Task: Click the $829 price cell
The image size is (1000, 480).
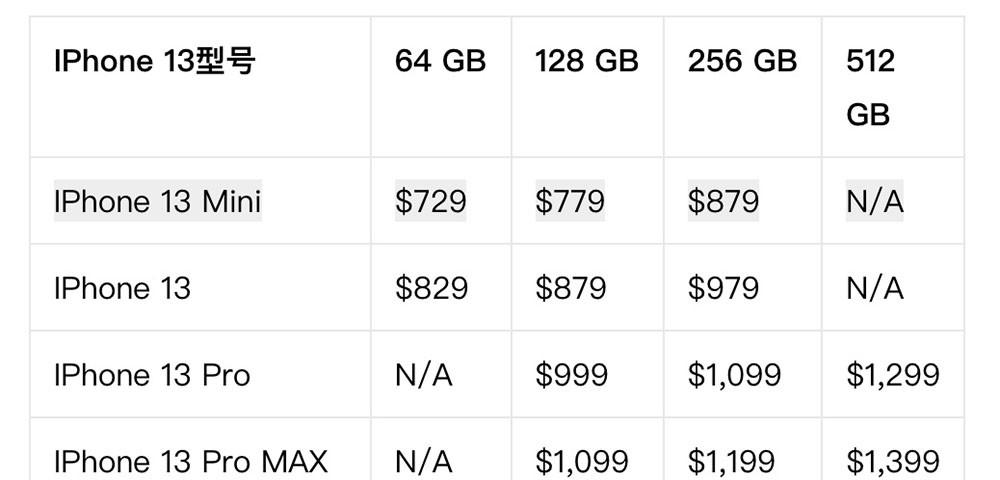Action: [x=431, y=289]
